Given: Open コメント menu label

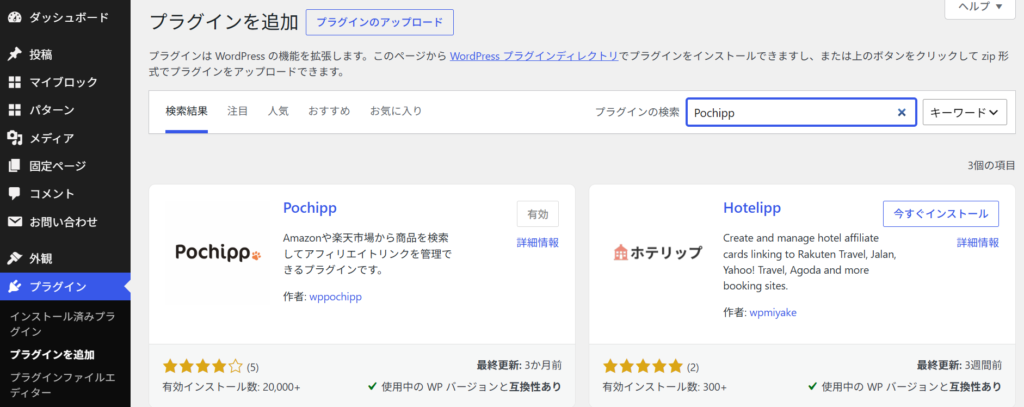Looking at the screenshot, I should tap(52, 194).
